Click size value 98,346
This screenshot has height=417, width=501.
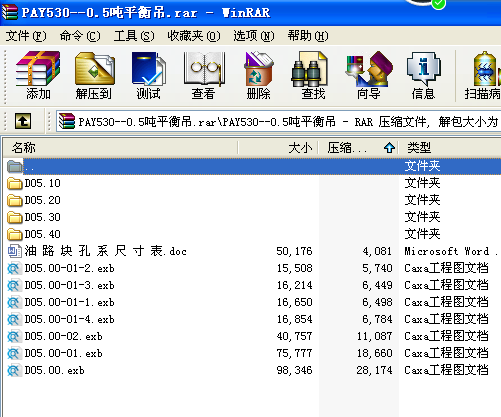294,370
